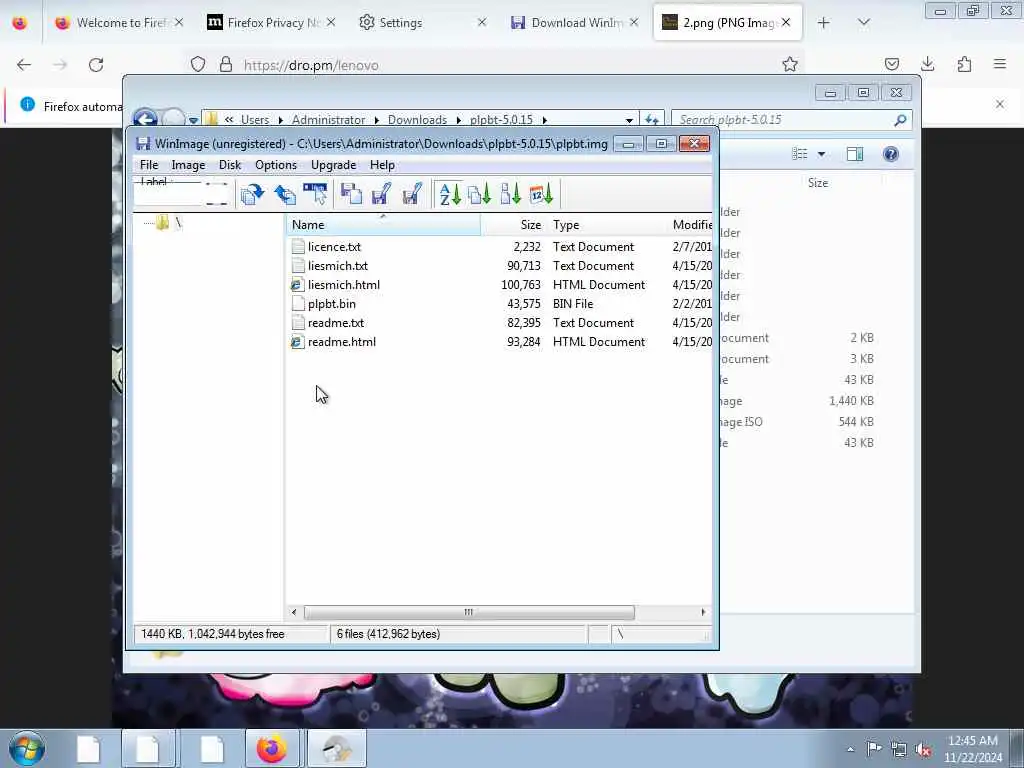Open a new Firefox tab

[824, 23]
